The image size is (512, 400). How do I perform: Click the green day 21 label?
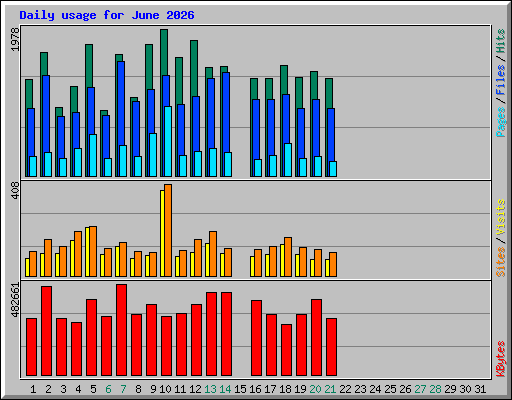pyautogui.click(x=330, y=389)
